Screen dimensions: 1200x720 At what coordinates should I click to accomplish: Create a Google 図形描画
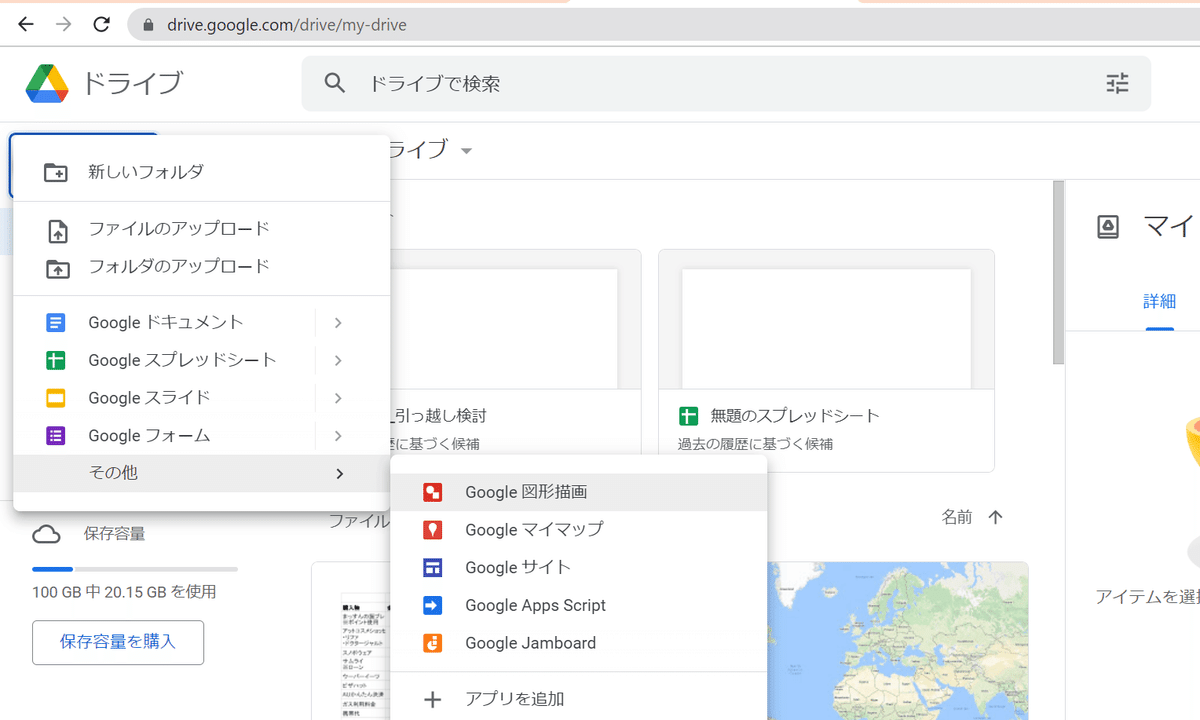click(x=578, y=492)
